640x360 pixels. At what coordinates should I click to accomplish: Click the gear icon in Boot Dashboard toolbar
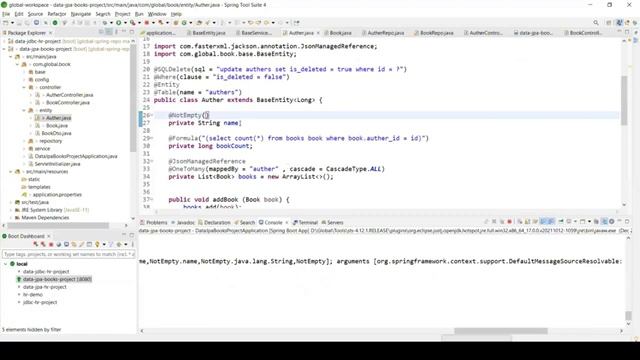[119, 244]
